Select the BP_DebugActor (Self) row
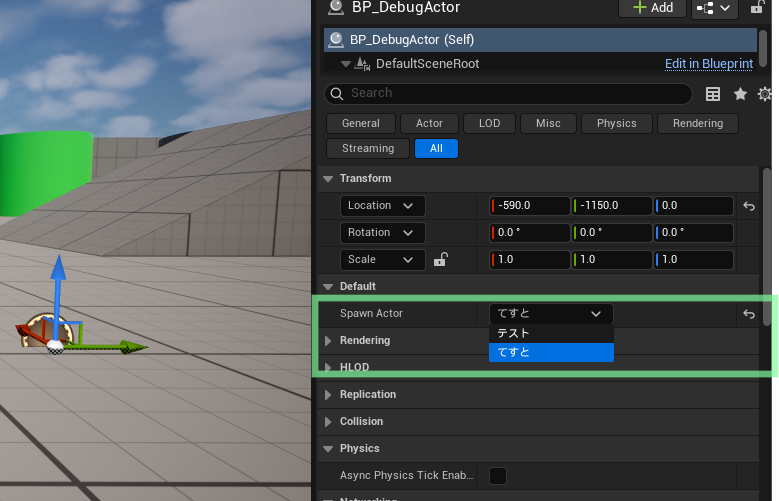 click(540, 40)
